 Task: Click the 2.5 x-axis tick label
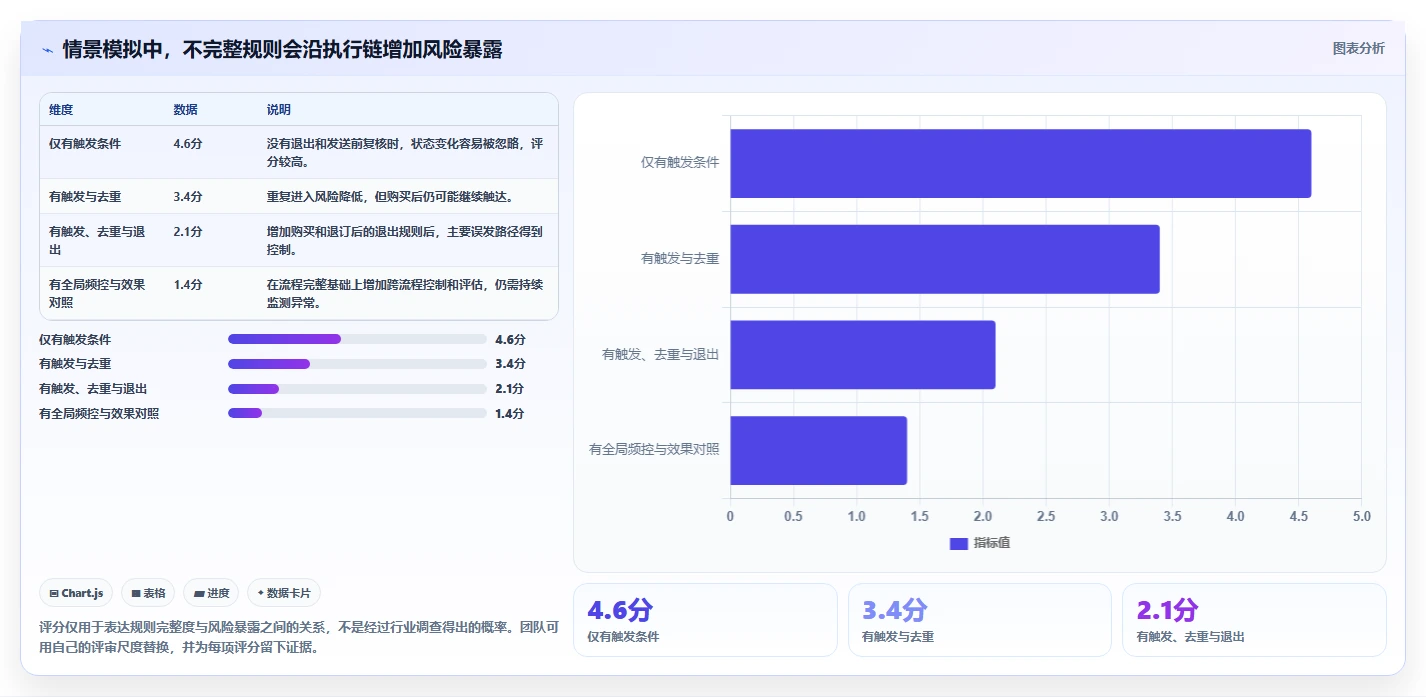tap(1046, 517)
